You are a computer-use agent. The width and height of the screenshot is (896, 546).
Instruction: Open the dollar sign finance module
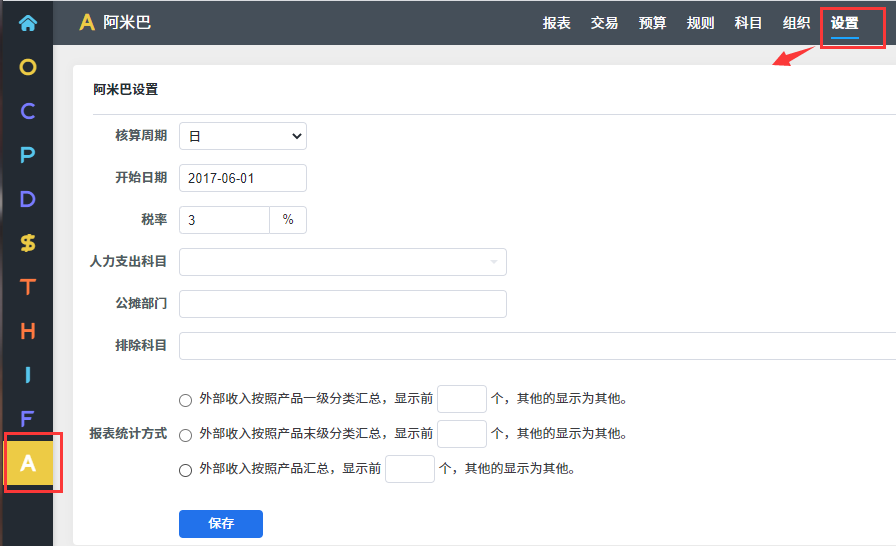27,243
